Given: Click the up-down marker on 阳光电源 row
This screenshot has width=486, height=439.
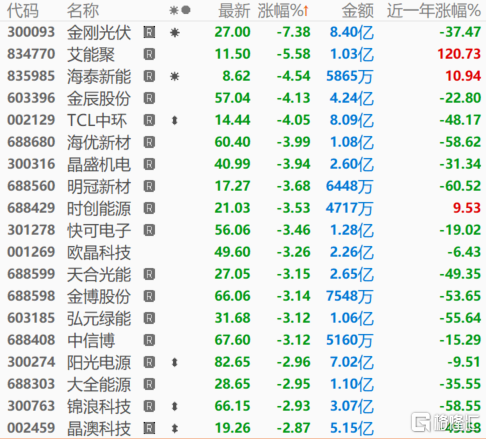Looking at the screenshot, I should tap(174, 362).
